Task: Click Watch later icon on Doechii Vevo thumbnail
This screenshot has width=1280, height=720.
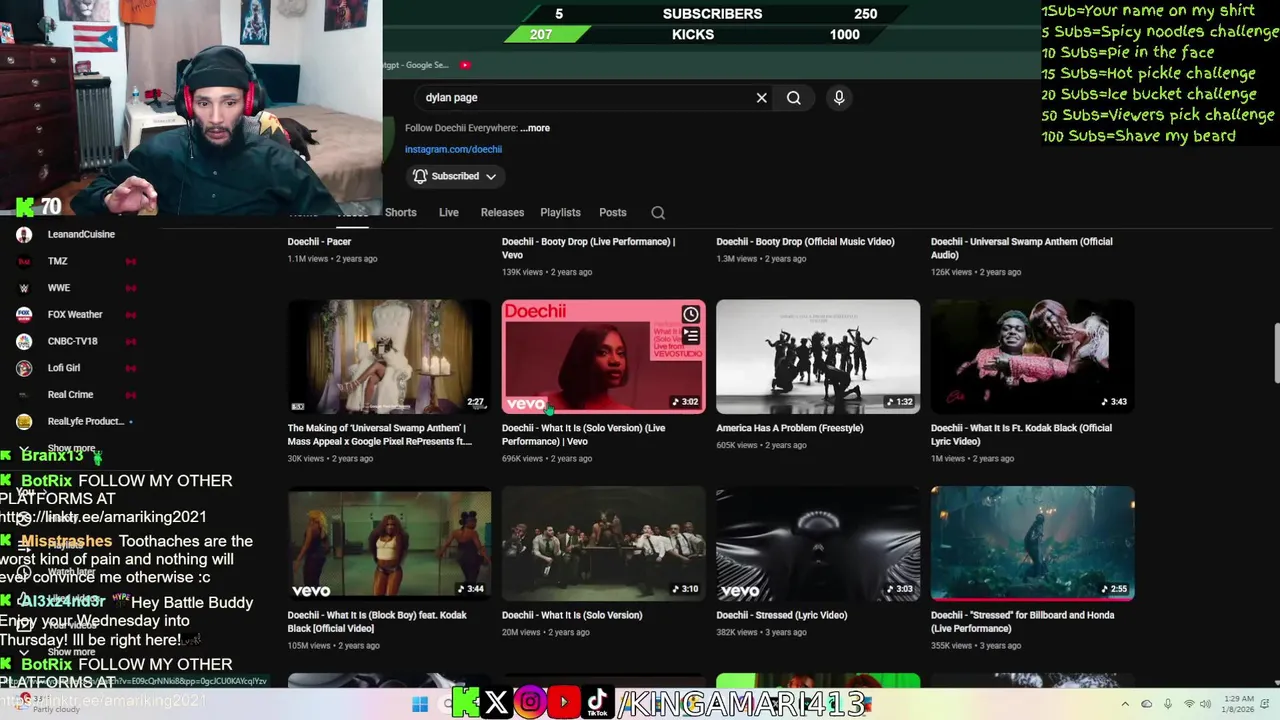Action: pyautogui.click(x=690, y=314)
